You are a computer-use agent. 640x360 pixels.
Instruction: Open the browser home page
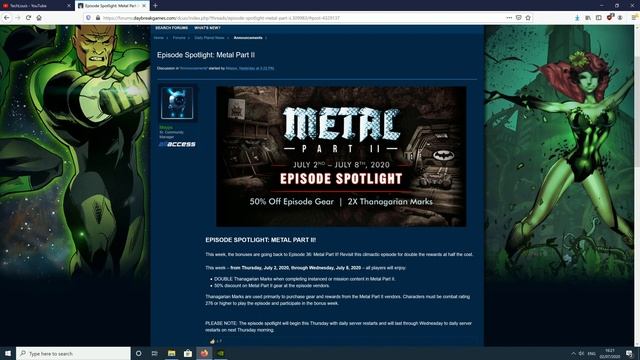tap(39, 18)
